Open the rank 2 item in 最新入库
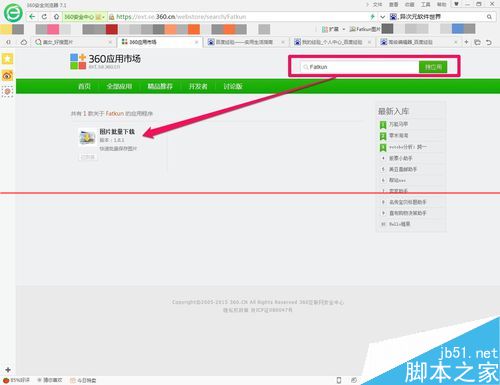 point(398,136)
